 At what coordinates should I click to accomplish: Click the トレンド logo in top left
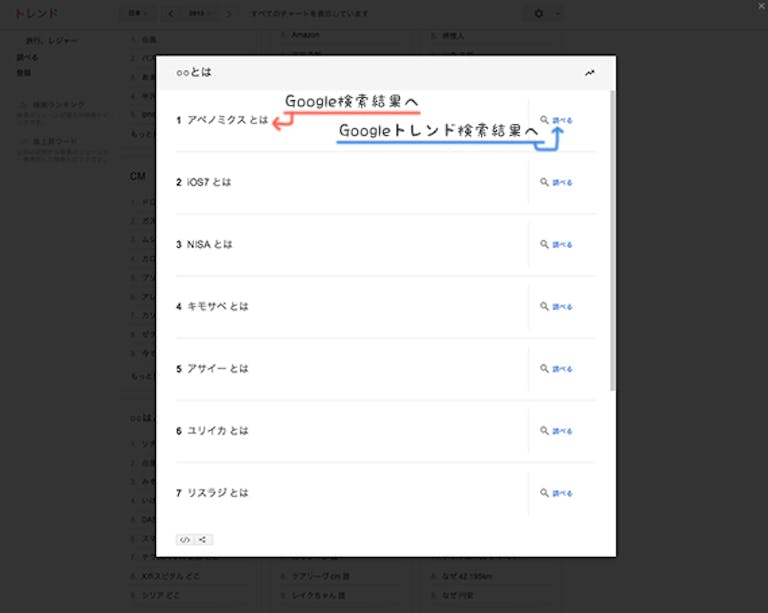point(36,14)
